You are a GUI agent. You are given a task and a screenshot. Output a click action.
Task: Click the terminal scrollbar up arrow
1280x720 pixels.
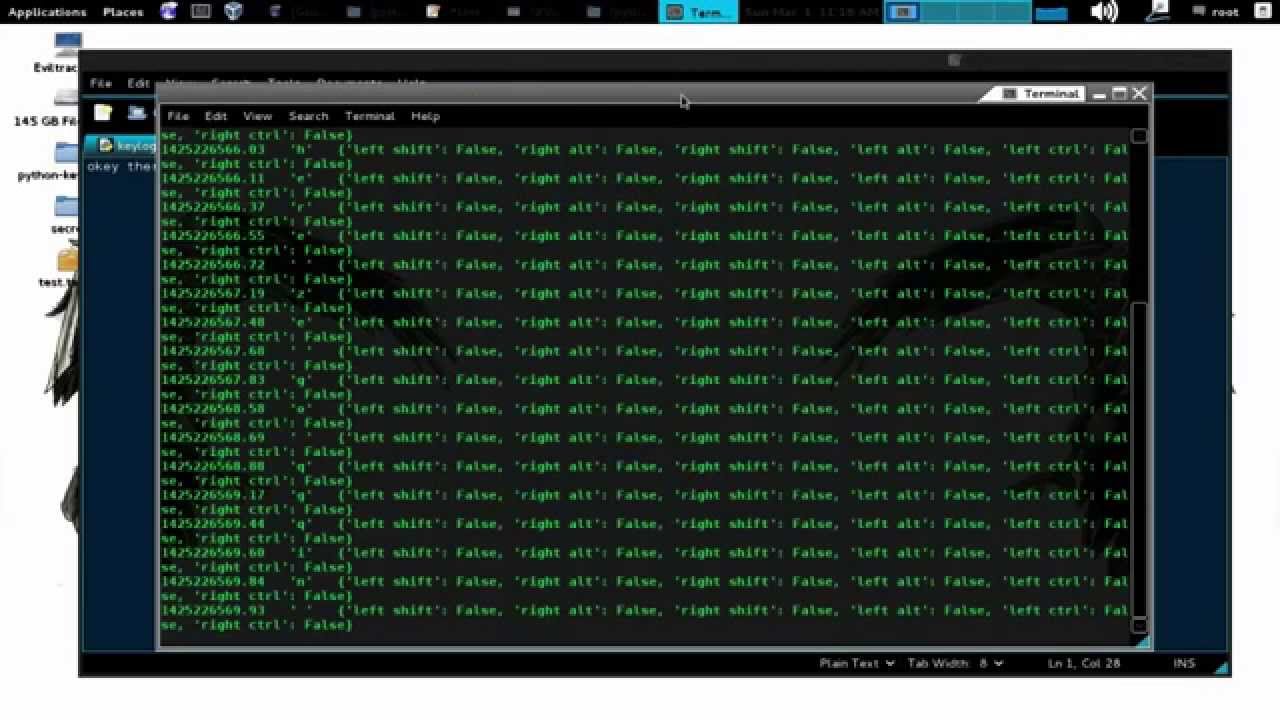pos(1139,136)
